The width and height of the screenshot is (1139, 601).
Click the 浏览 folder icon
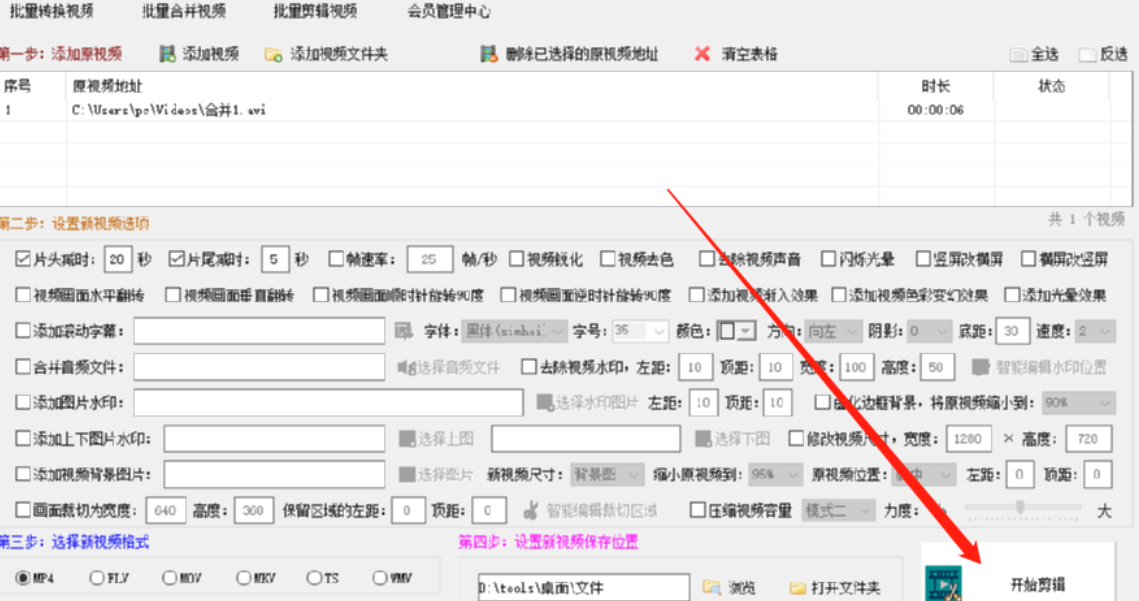pyautogui.click(x=712, y=587)
